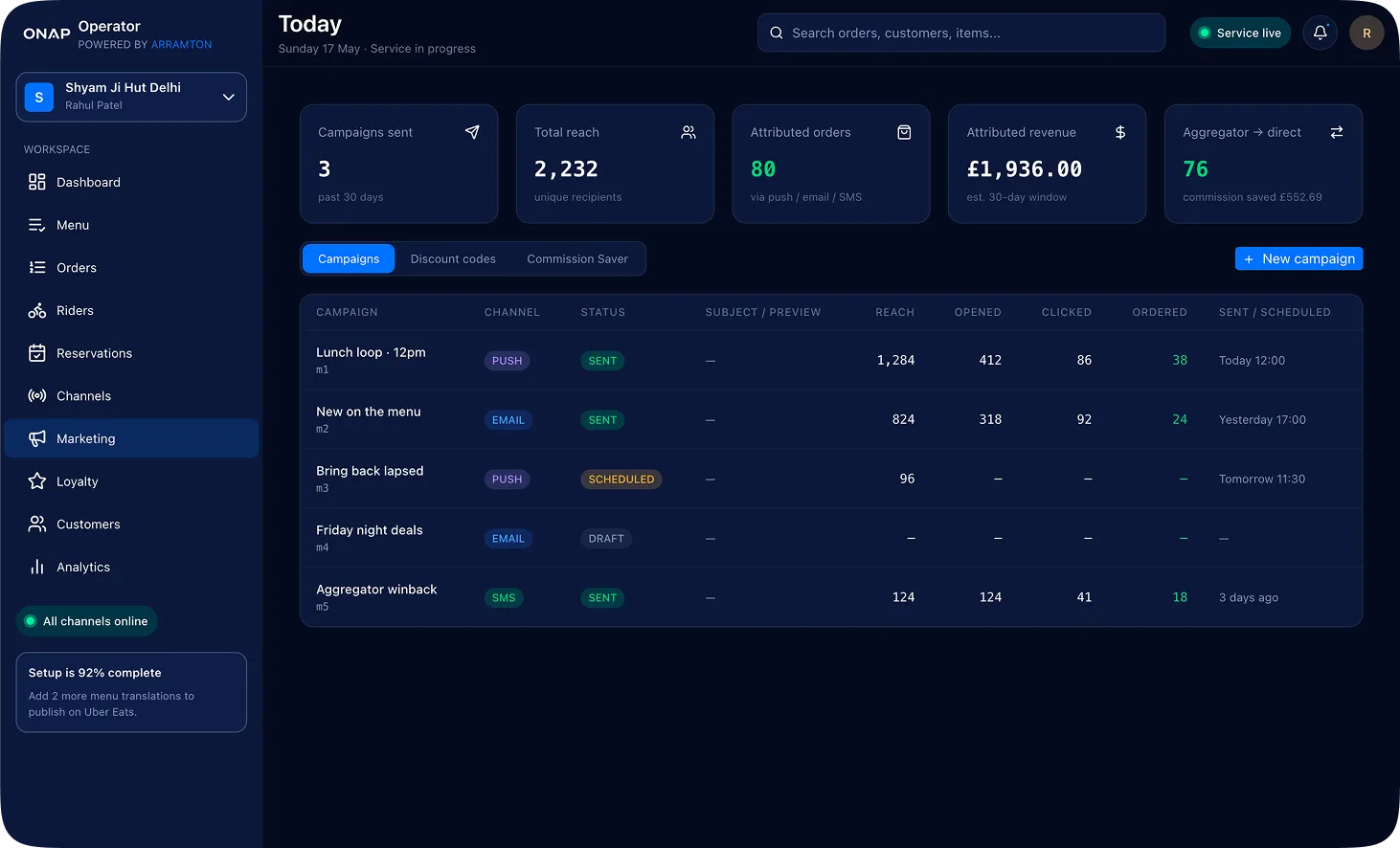Click the Marketing megaphone icon
Viewport: 1400px width, 848px height.
coord(37,438)
